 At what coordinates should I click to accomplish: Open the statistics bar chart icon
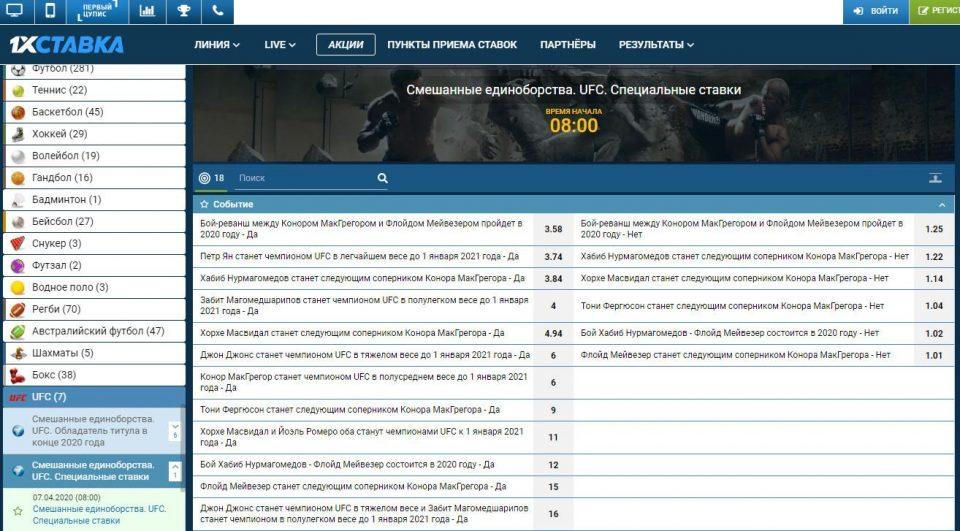[x=147, y=12]
